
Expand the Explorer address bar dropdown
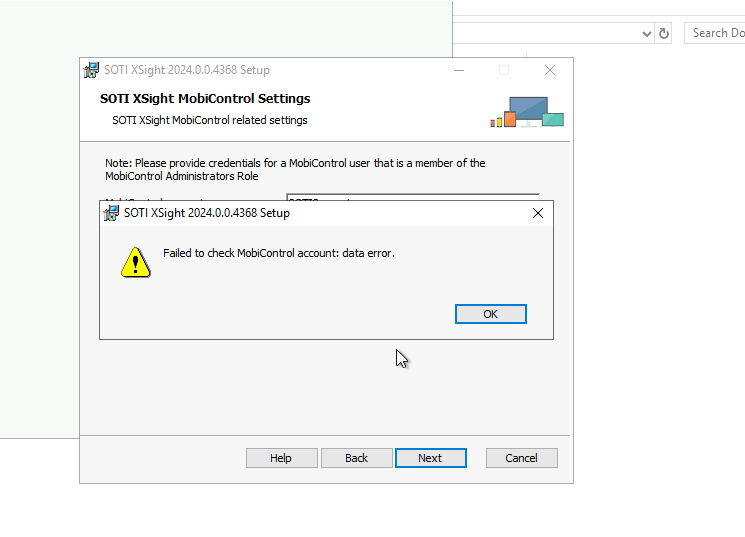(x=646, y=34)
